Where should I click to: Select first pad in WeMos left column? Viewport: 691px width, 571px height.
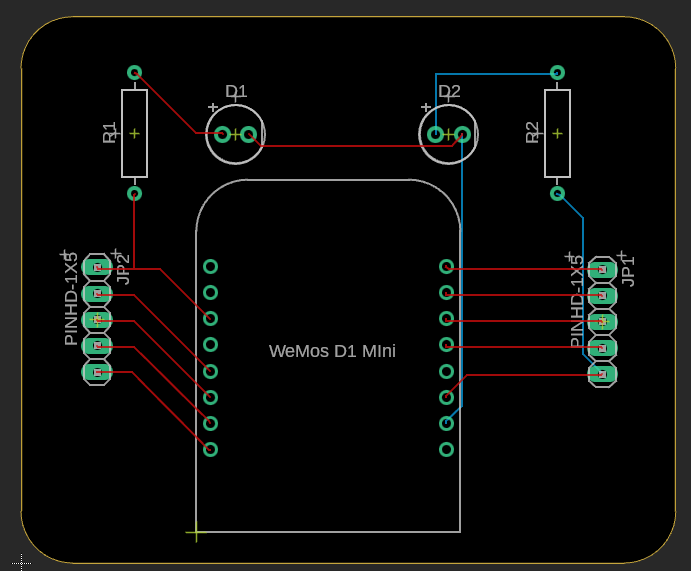point(211,267)
